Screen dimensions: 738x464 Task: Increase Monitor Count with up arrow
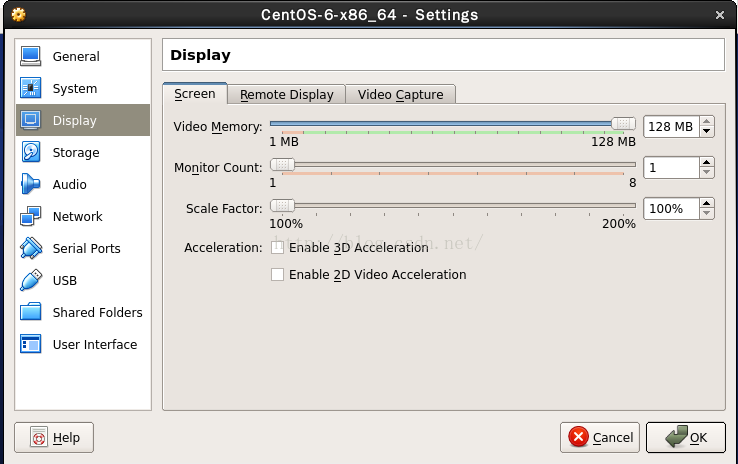point(706,162)
